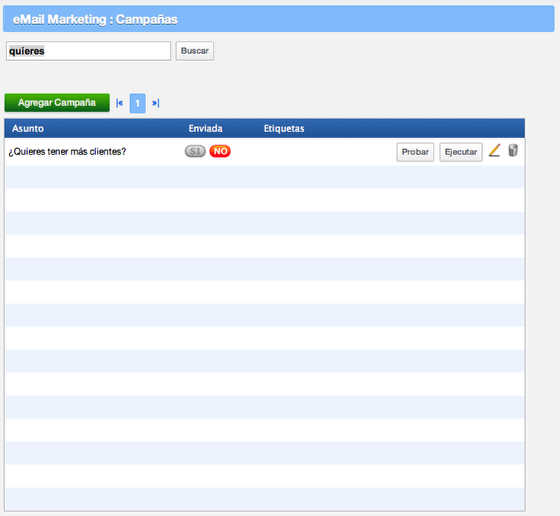
Task: Select page 1 in the pagination
Action: (138, 104)
